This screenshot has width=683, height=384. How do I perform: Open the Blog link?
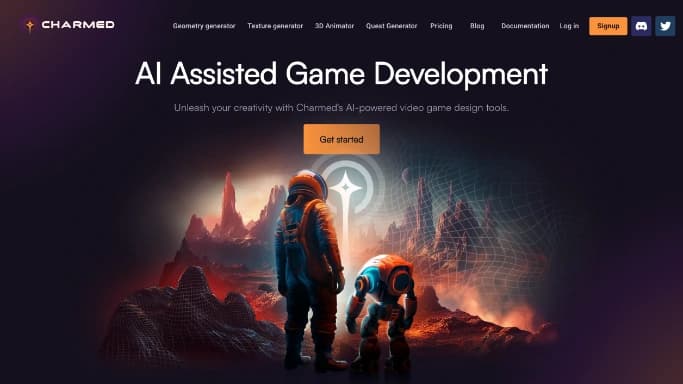click(x=477, y=26)
